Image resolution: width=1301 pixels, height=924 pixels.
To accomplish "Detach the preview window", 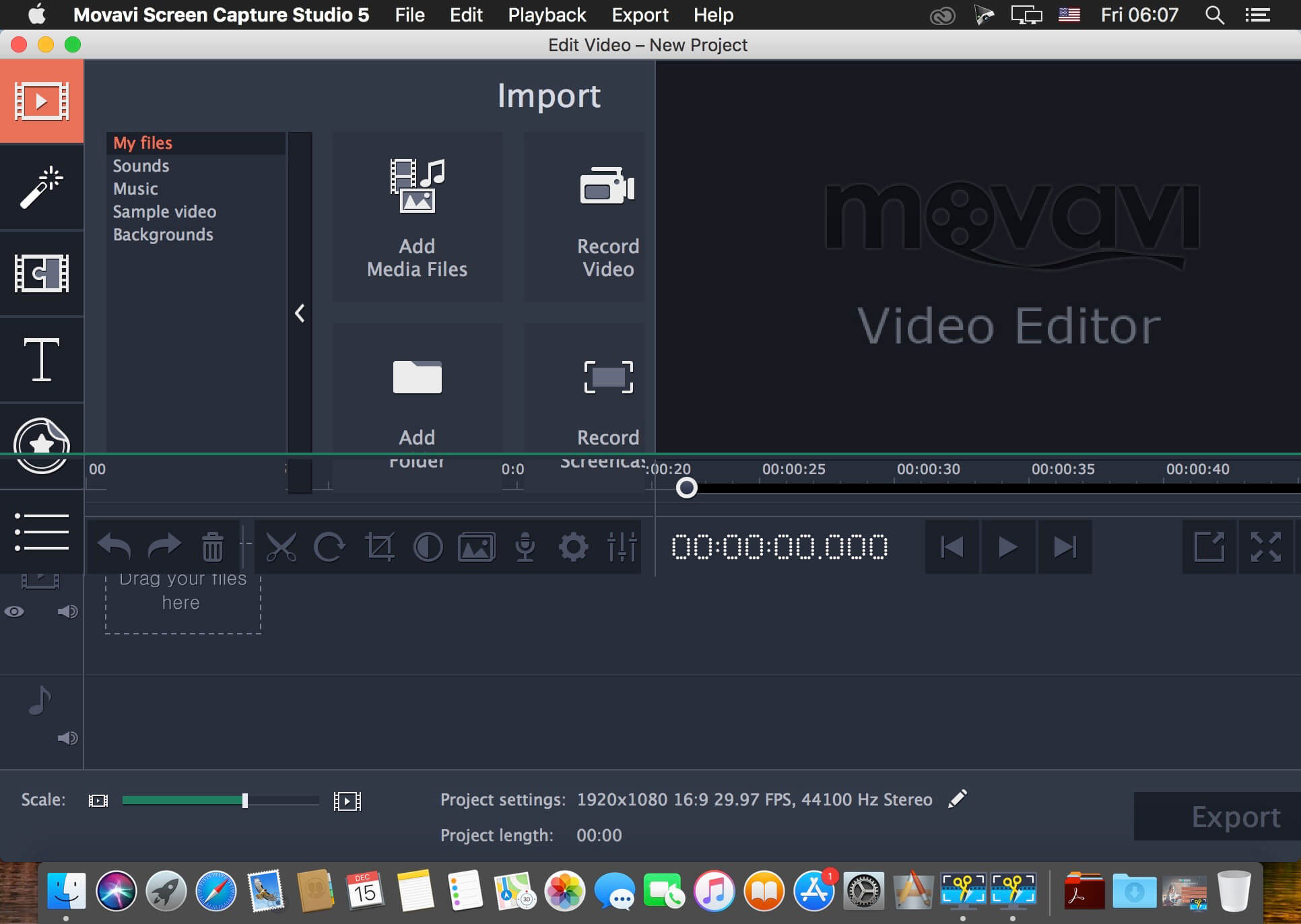I will click(1209, 547).
